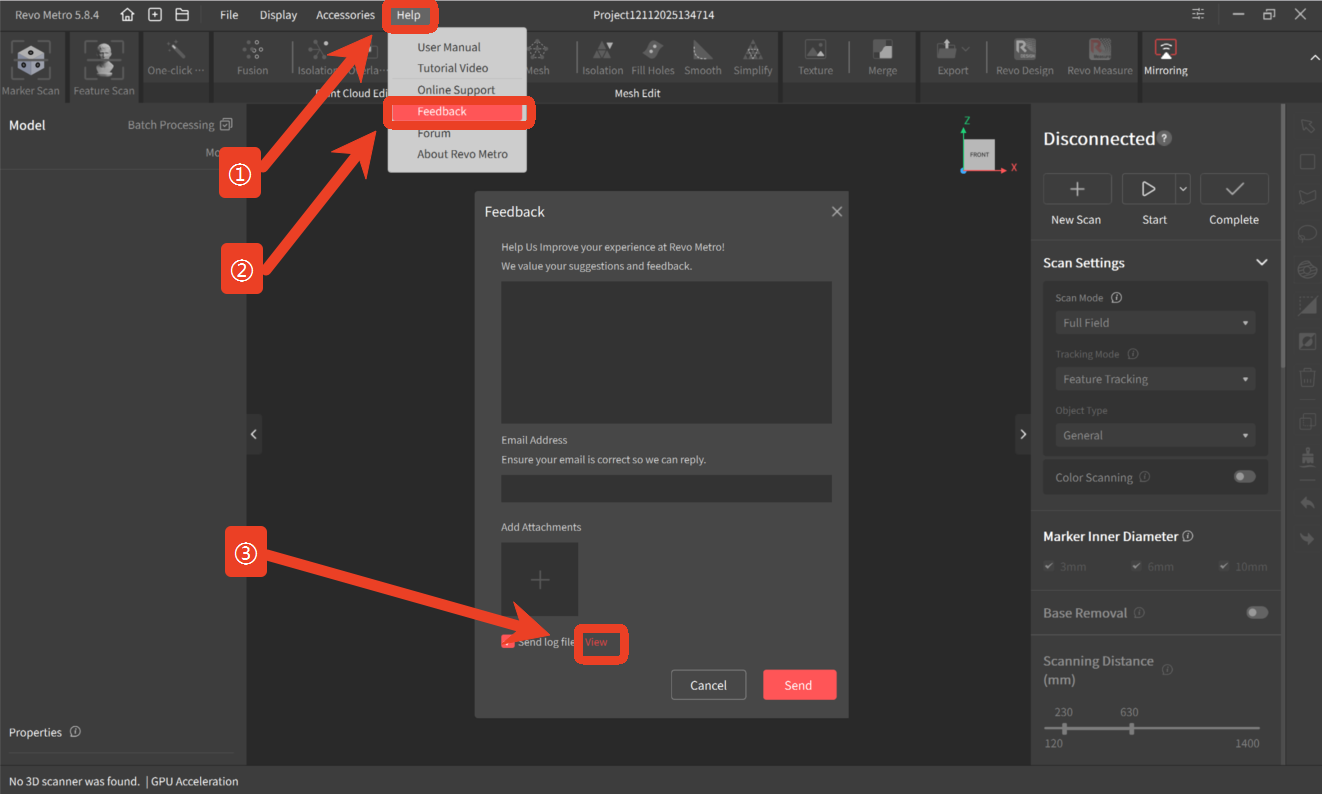Click the Add Attachments plus box
This screenshot has width=1322, height=794.
pyautogui.click(x=540, y=579)
